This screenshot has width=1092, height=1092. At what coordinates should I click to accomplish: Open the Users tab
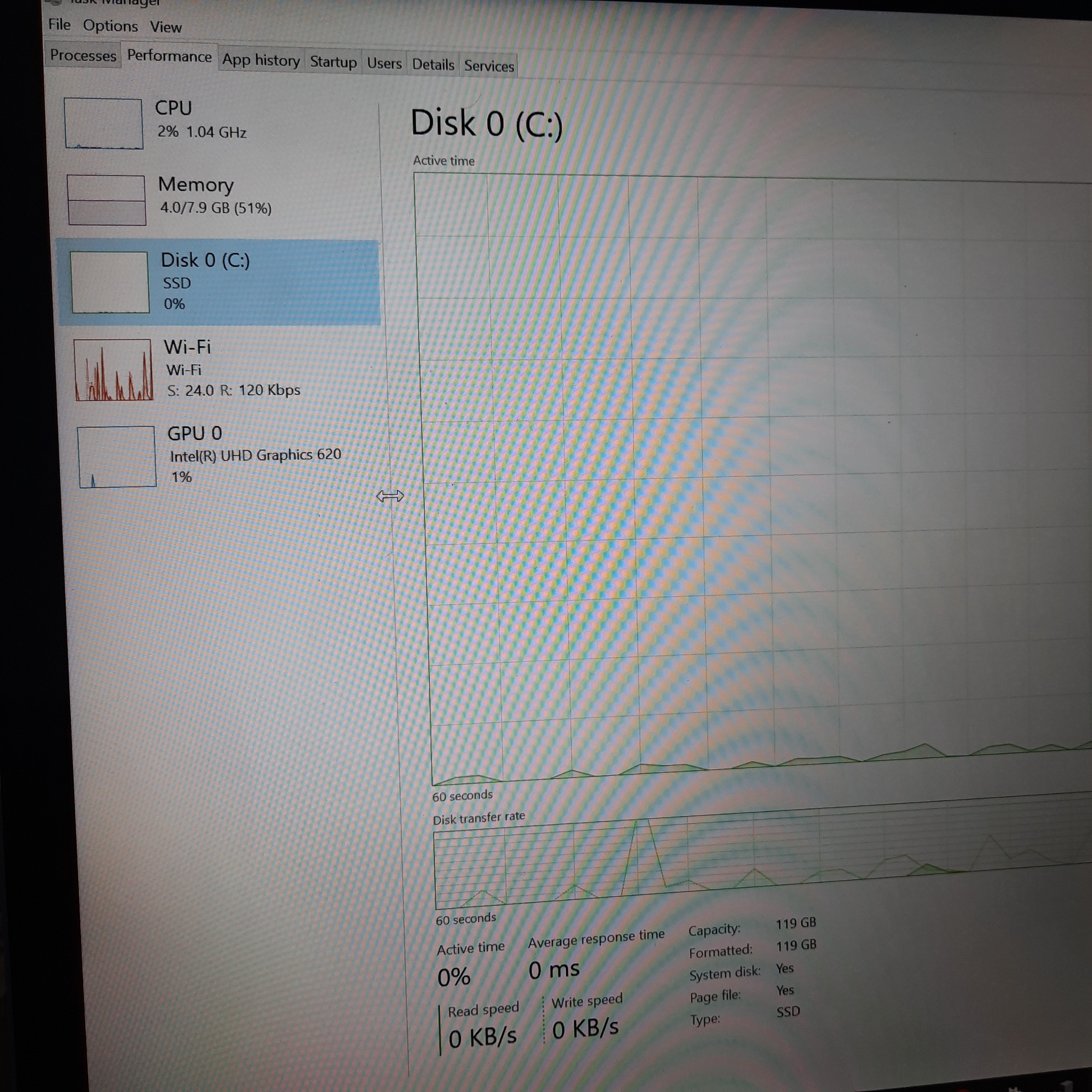point(384,63)
